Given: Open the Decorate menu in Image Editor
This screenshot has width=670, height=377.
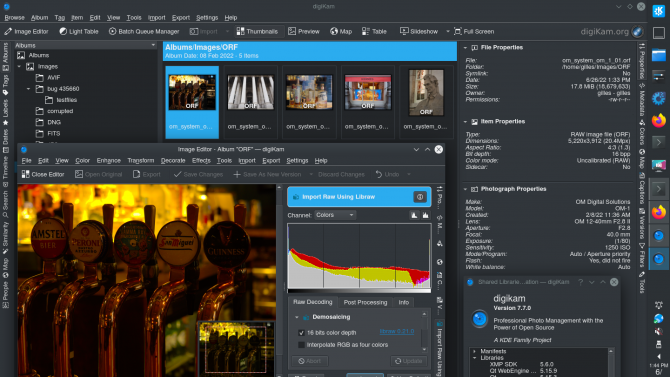Looking at the screenshot, I should click(x=173, y=161).
